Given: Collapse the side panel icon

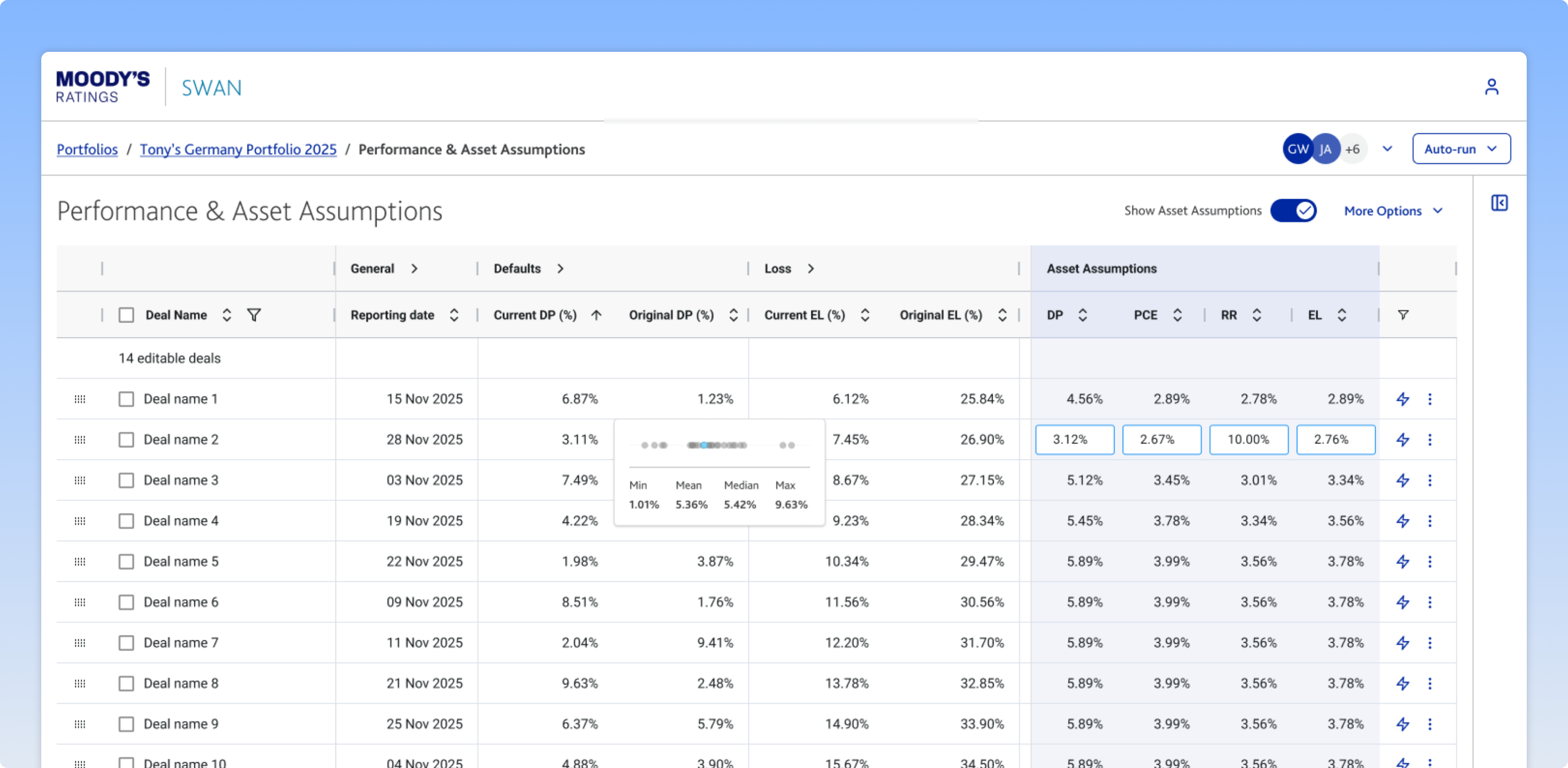Looking at the screenshot, I should [x=1499, y=203].
